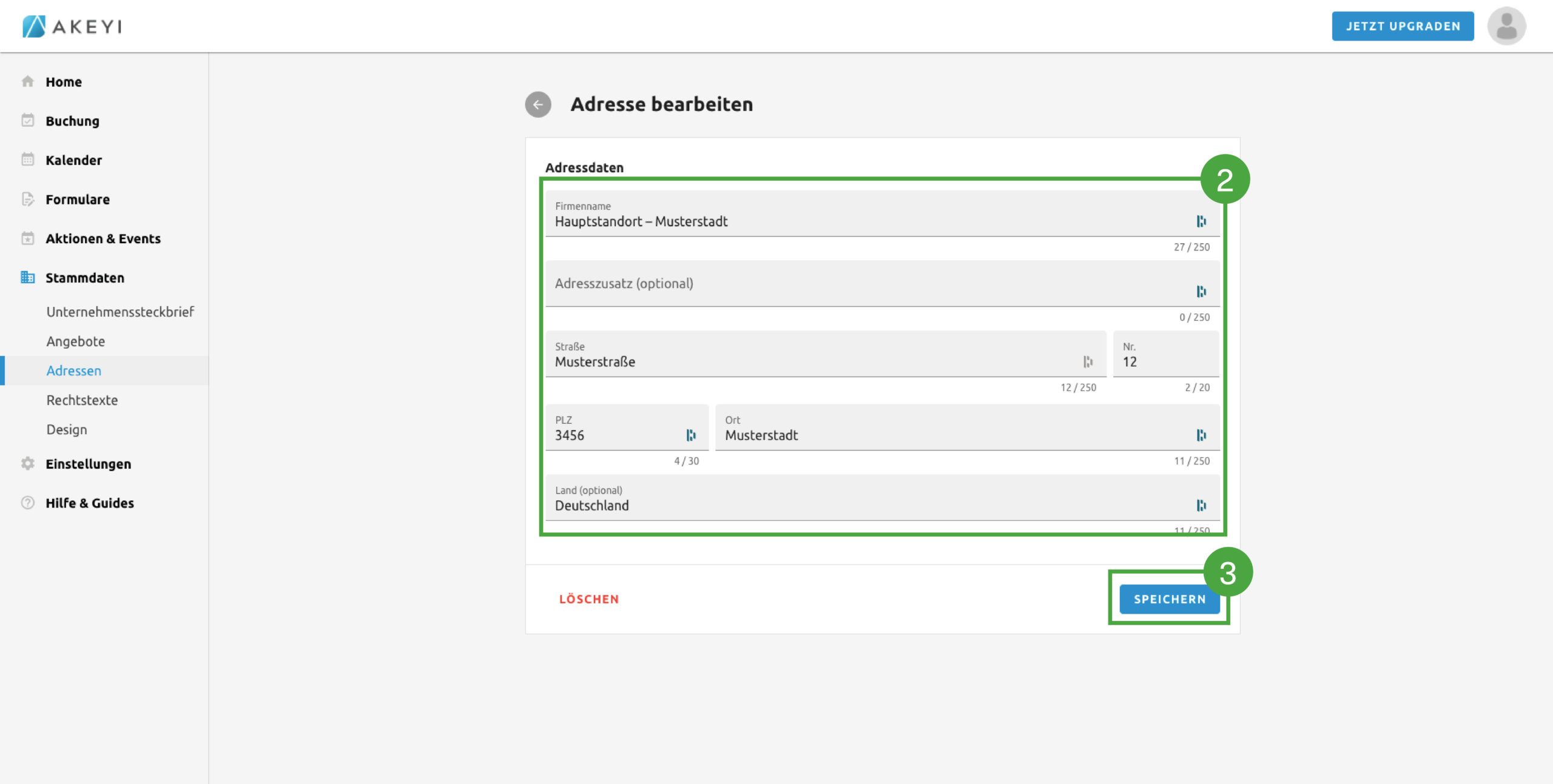Click icon inside Land field
The image size is (1553, 784).
coord(1201,505)
